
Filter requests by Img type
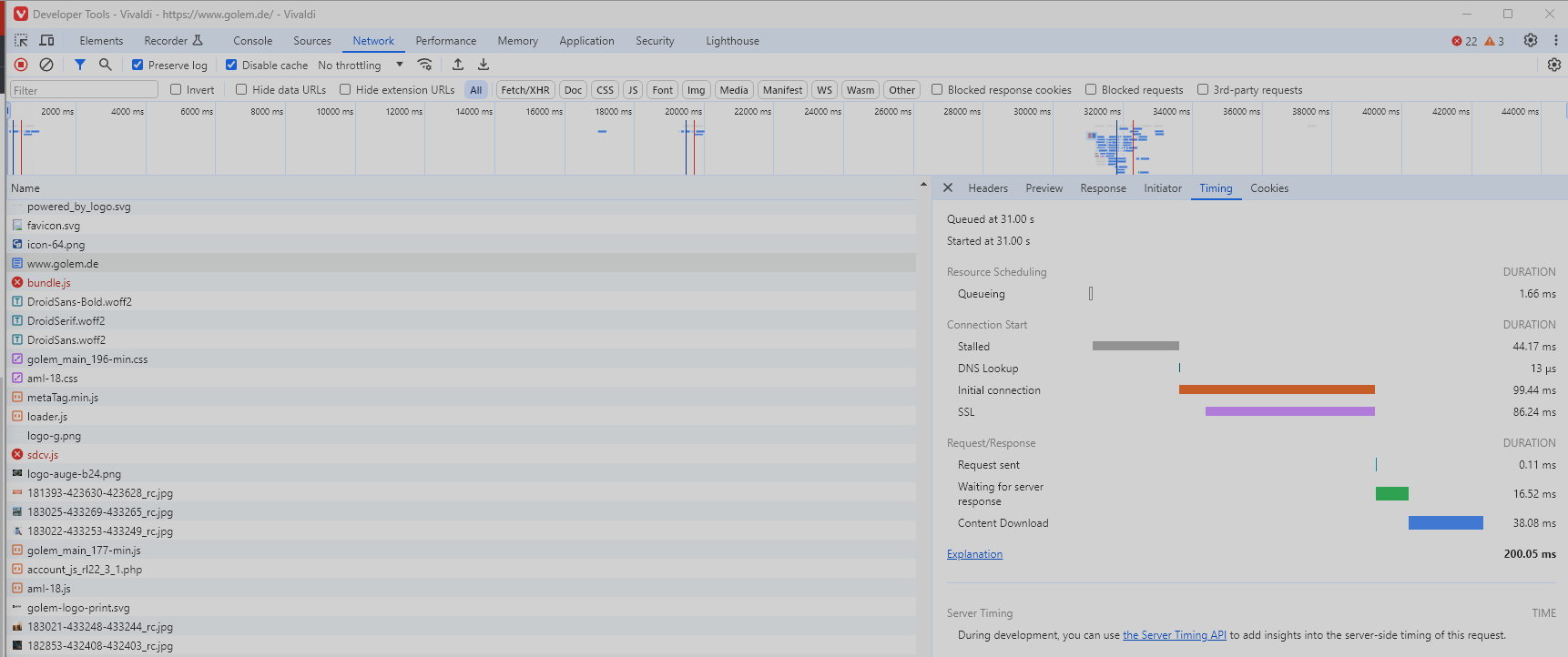[x=697, y=90]
